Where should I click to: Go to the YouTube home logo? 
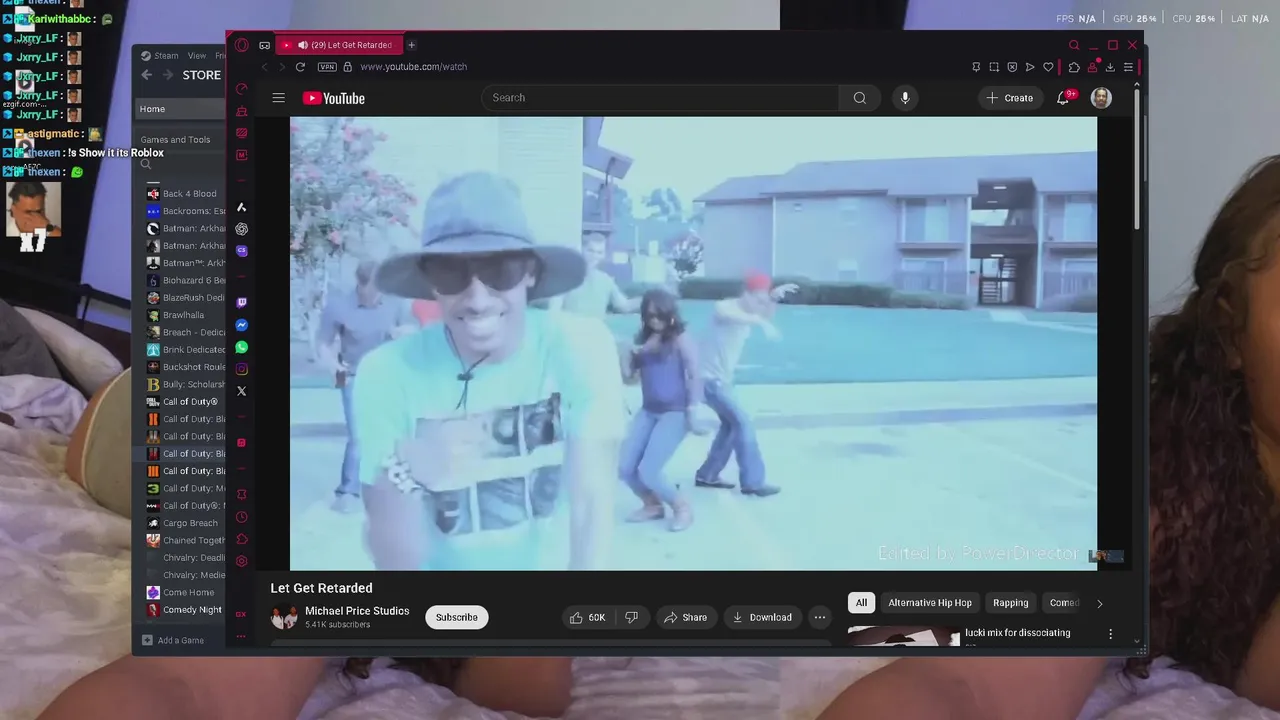click(334, 98)
